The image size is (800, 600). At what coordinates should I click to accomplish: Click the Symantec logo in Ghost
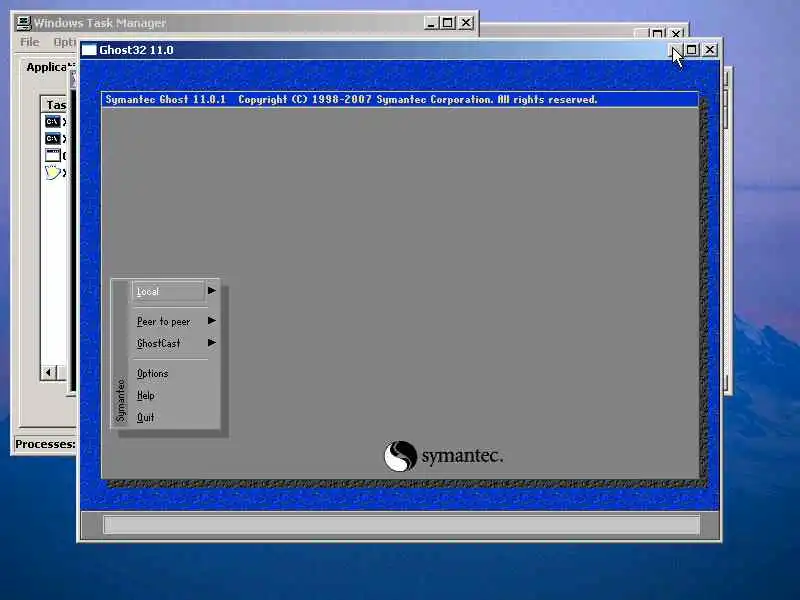pos(443,456)
